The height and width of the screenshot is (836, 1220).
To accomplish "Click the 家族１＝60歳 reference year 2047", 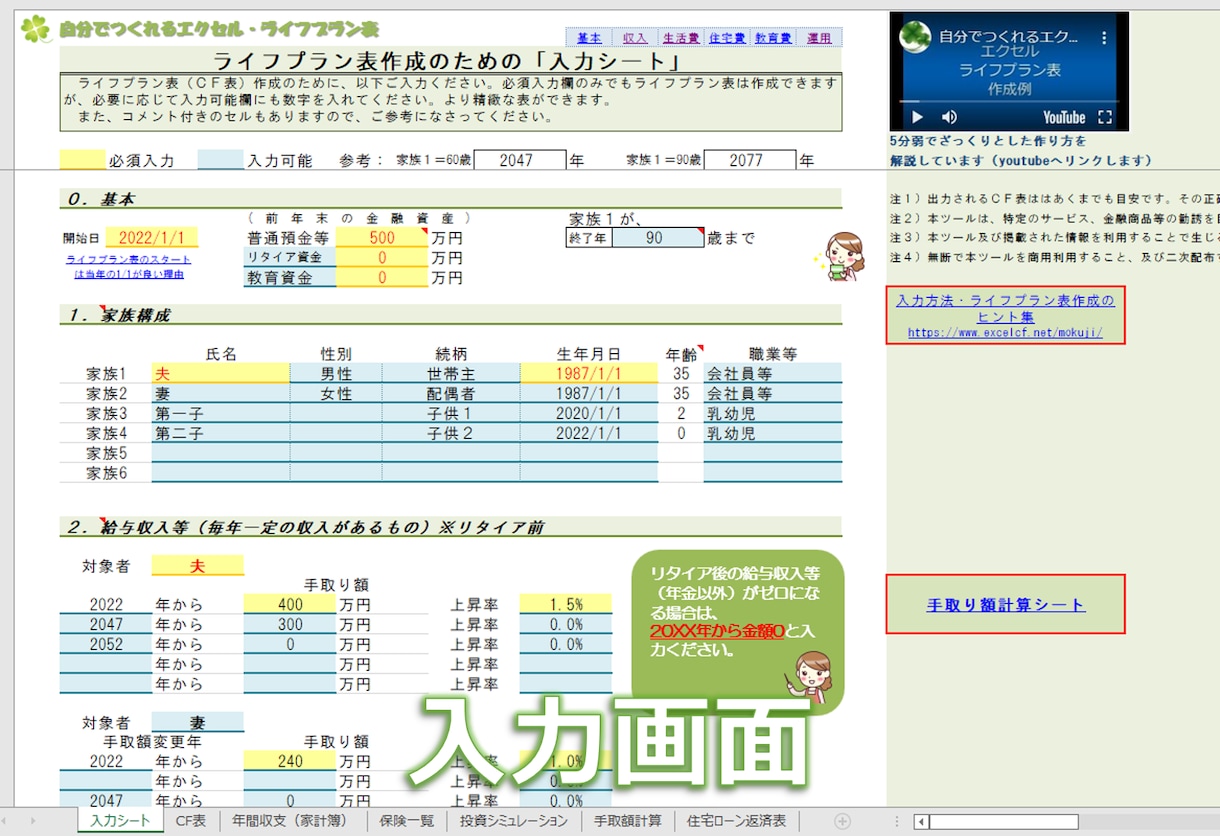I will coord(520,160).
